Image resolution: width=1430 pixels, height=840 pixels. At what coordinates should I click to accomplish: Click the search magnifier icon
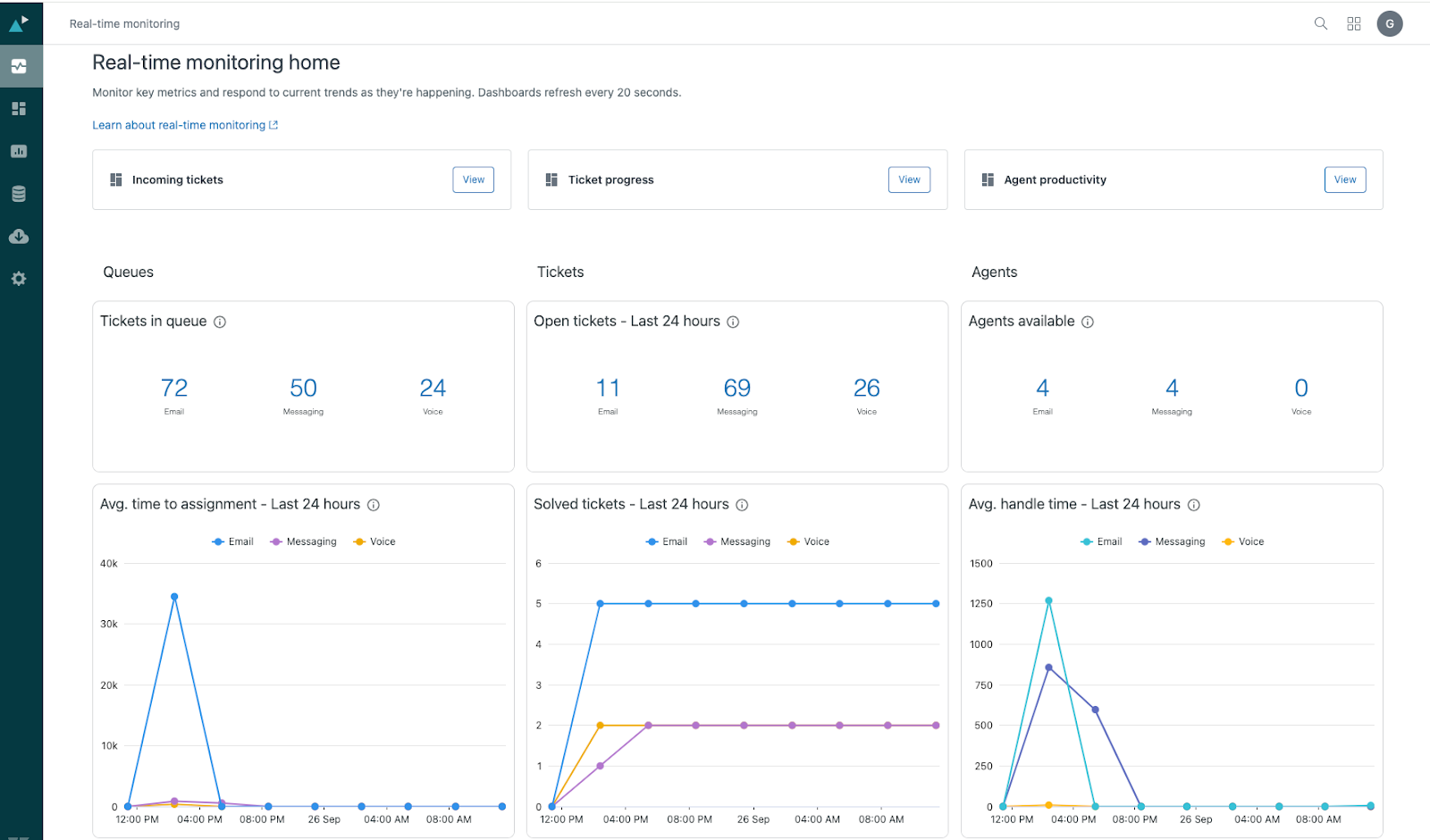coord(1320,24)
